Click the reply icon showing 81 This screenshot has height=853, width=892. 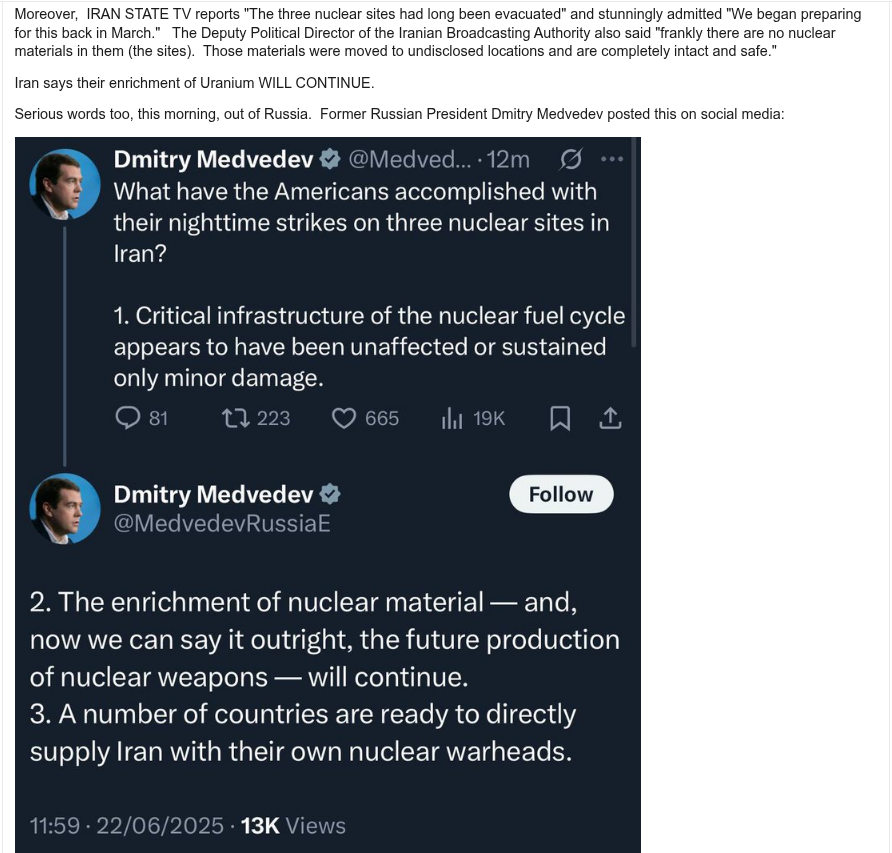(128, 418)
